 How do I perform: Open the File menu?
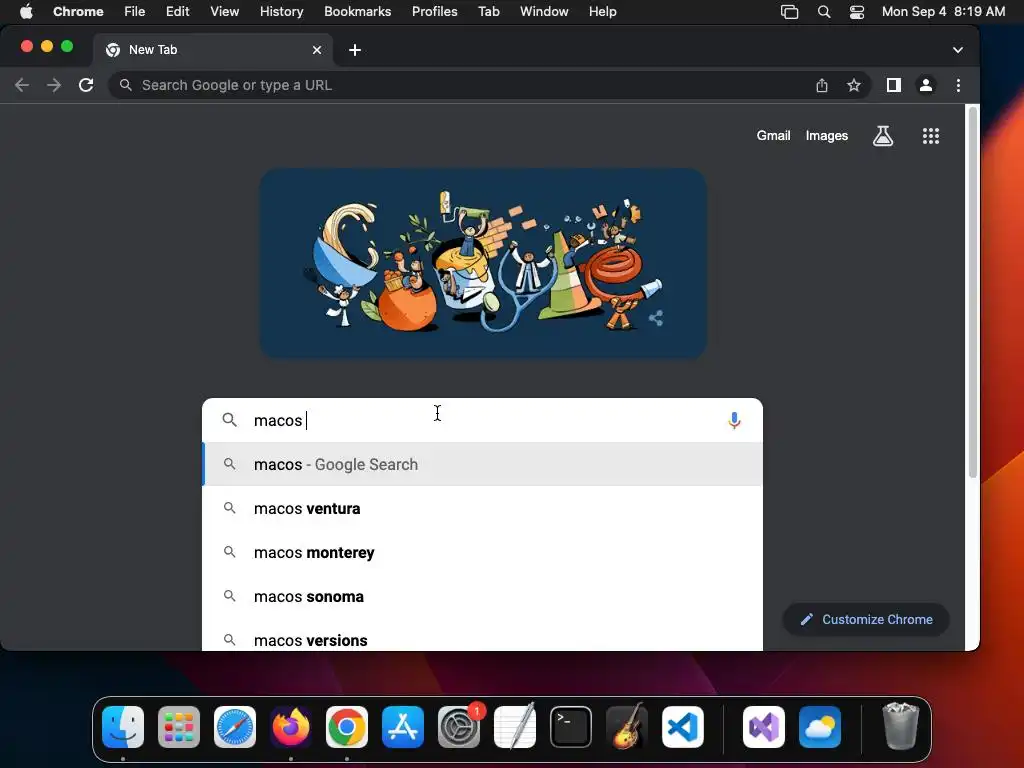pyautogui.click(x=135, y=12)
